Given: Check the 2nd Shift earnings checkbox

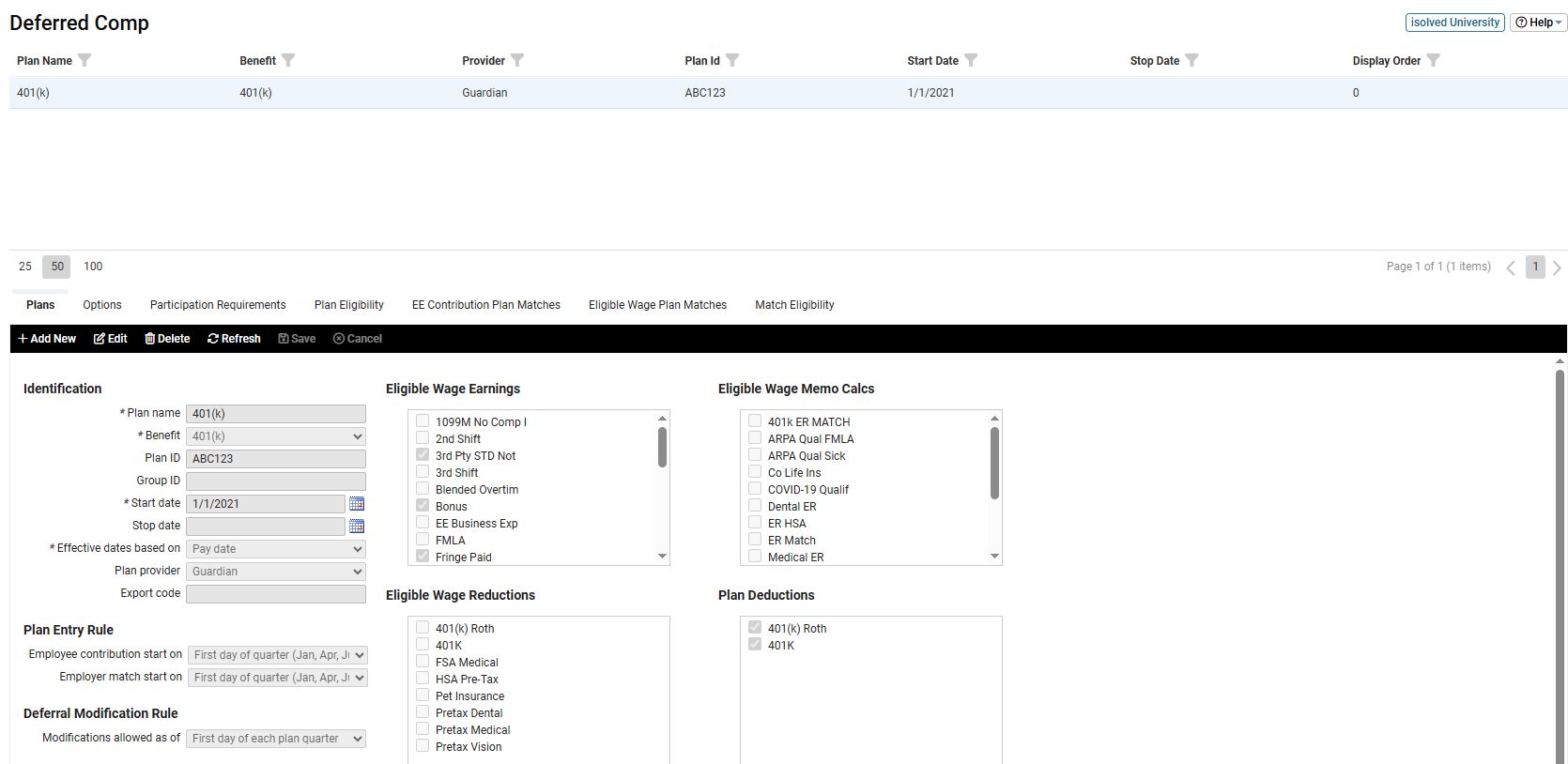Looking at the screenshot, I should 423,438.
